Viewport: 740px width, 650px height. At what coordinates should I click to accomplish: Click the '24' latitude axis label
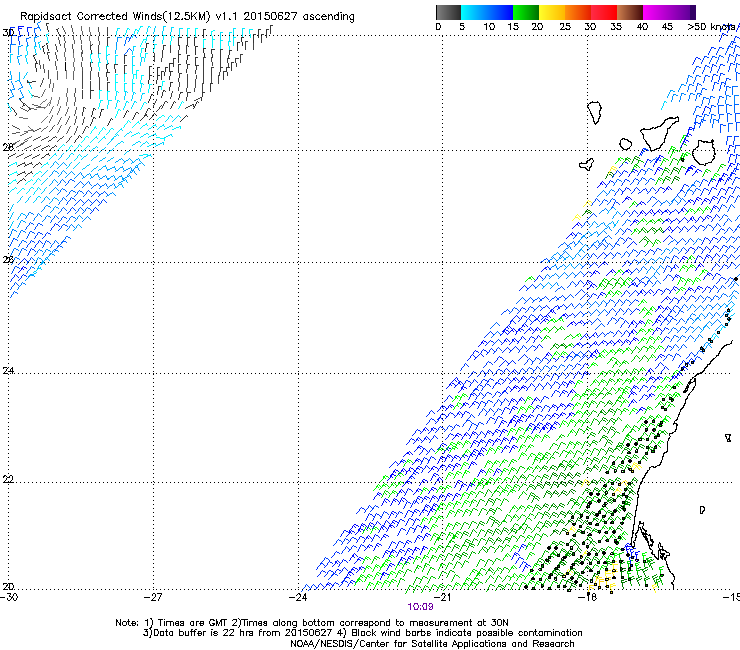(x=8, y=370)
